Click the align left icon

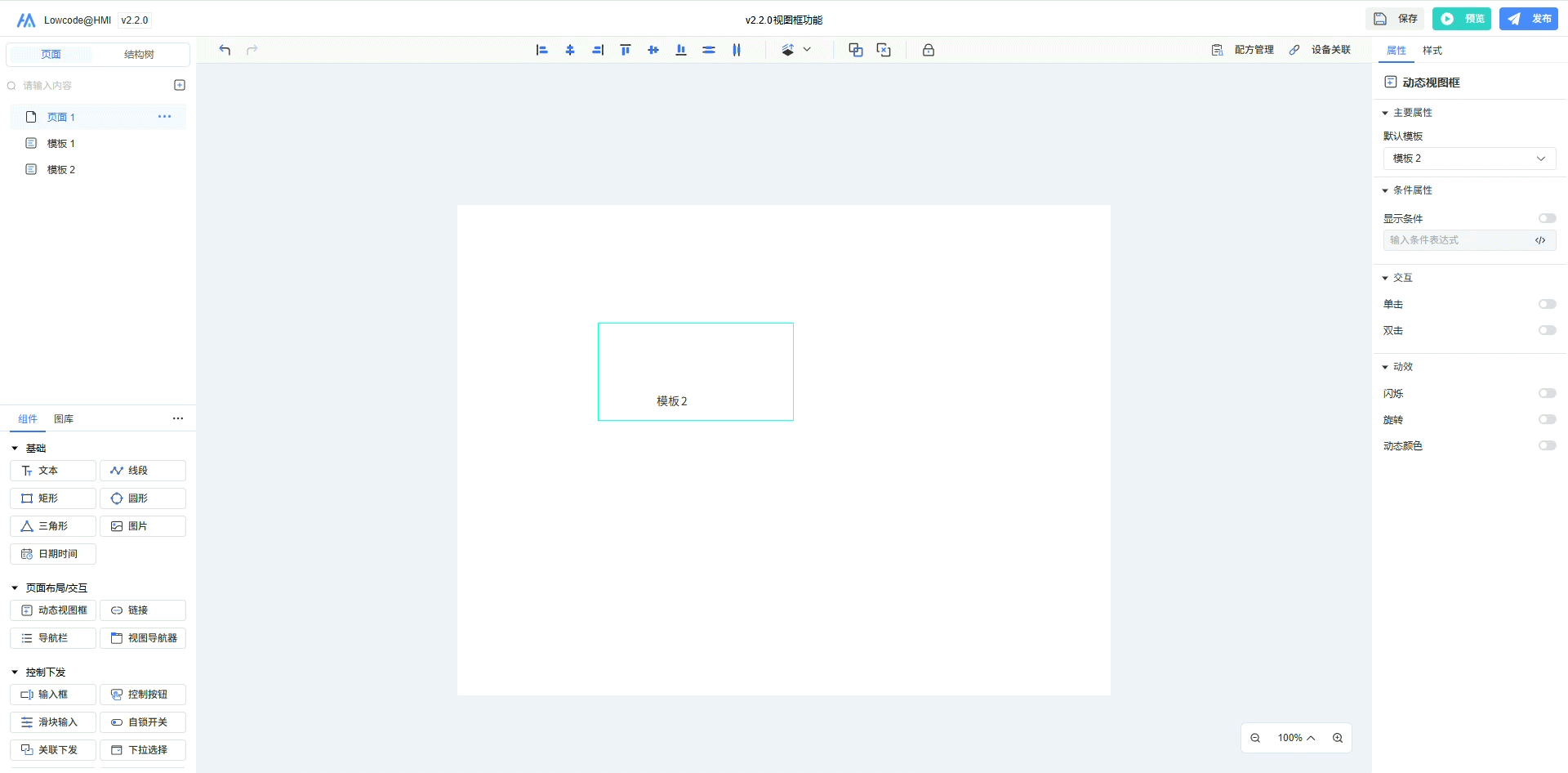pyautogui.click(x=541, y=50)
